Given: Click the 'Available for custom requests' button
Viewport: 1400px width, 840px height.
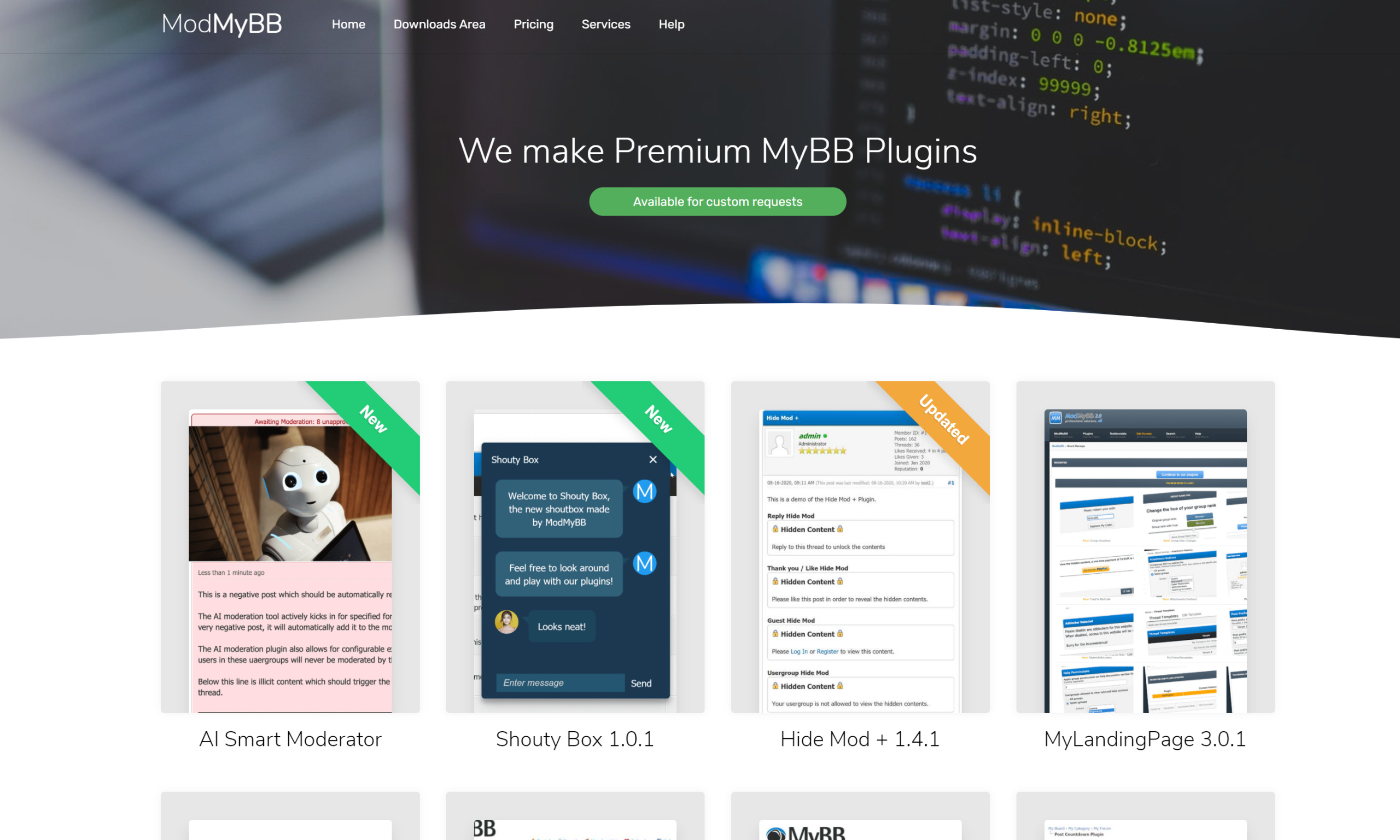Looking at the screenshot, I should [x=717, y=201].
